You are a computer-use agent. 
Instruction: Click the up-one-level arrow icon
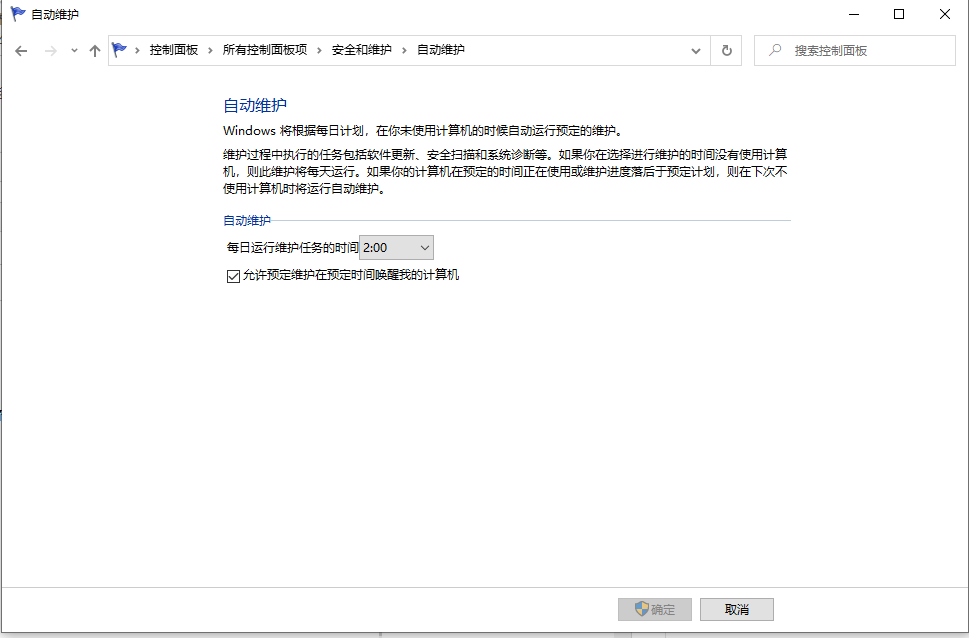click(93, 49)
